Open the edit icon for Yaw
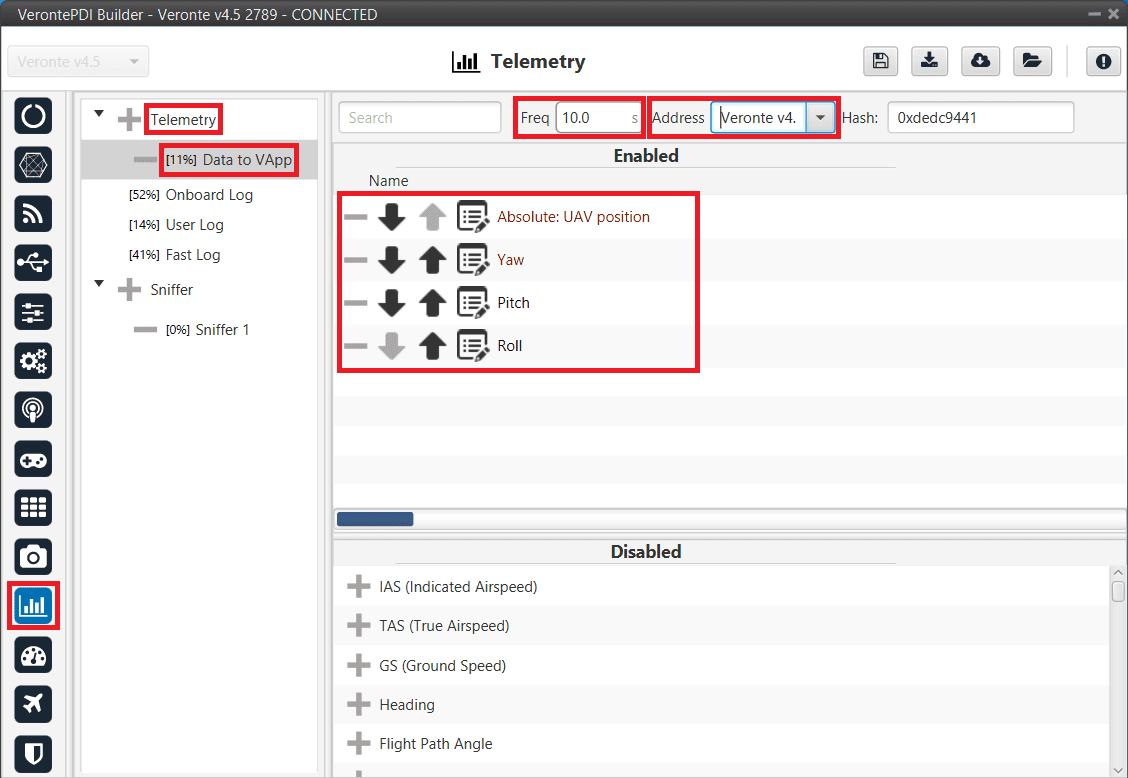 click(472, 260)
